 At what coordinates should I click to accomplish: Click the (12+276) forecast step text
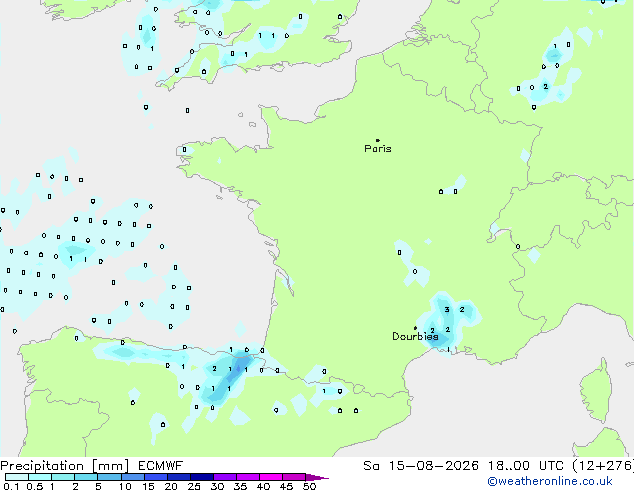click(603, 466)
